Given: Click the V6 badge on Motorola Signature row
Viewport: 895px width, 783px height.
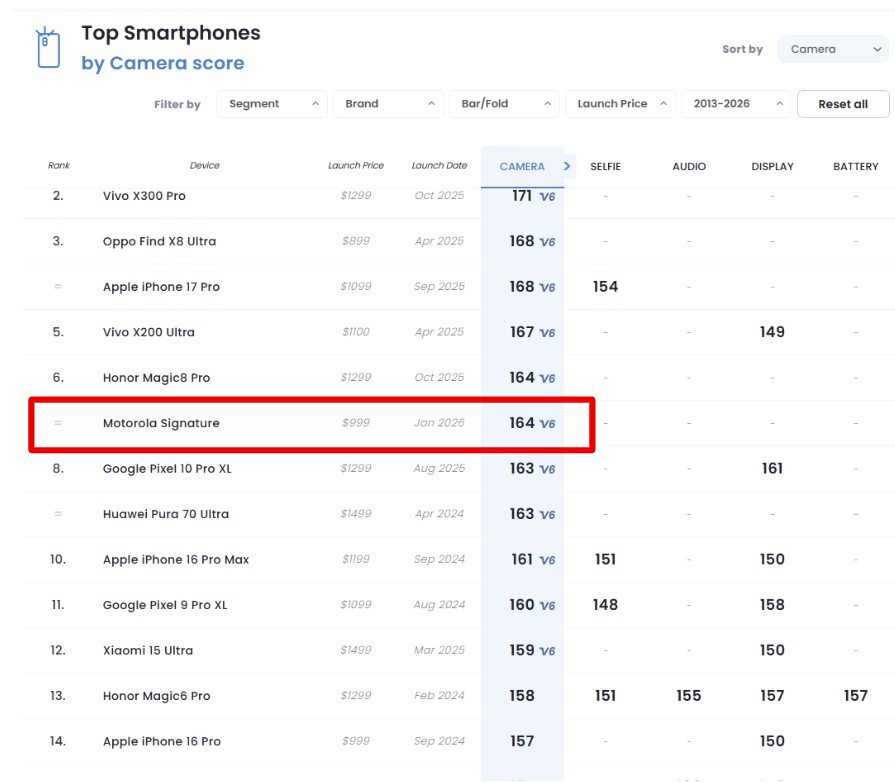Looking at the screenshot, I should click(547, 424).
